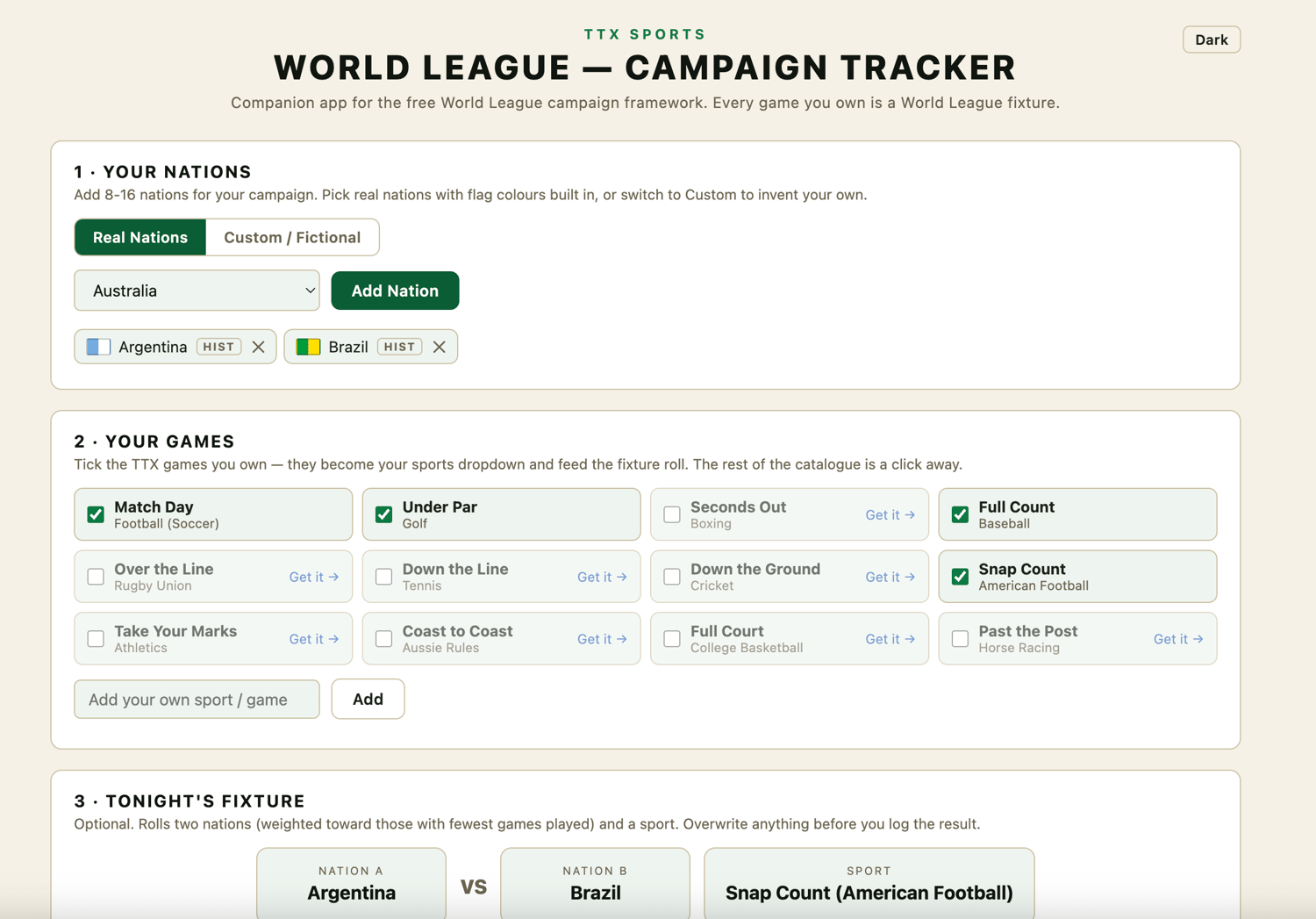
Task: Tick the Coast to Coast checkbox
Action: click(383, 639)
